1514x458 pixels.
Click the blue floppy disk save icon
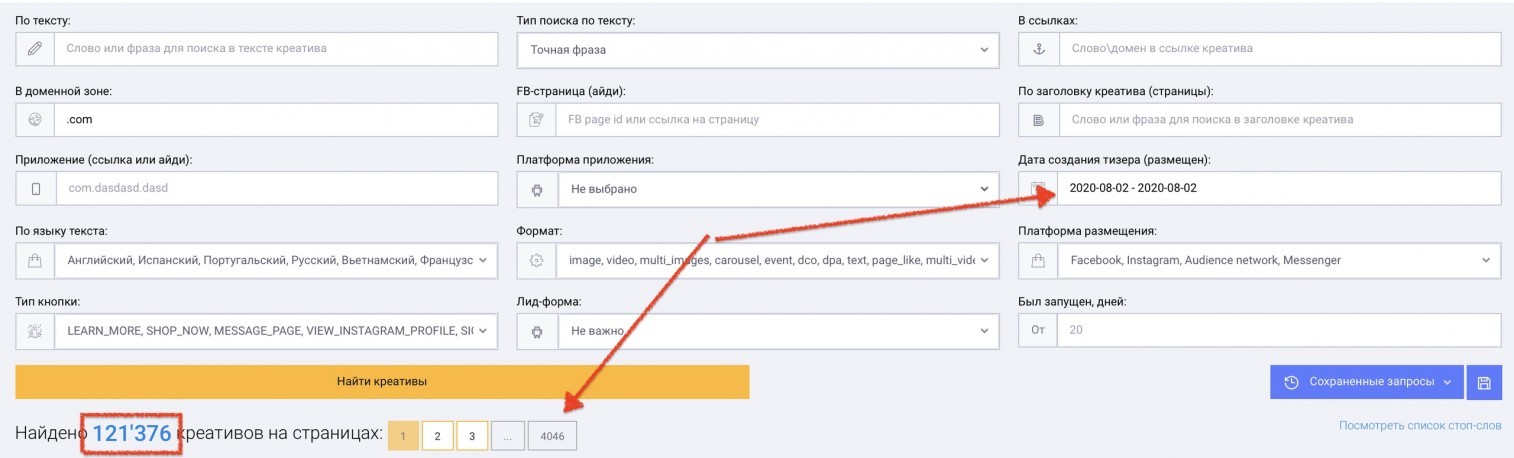1483,383
